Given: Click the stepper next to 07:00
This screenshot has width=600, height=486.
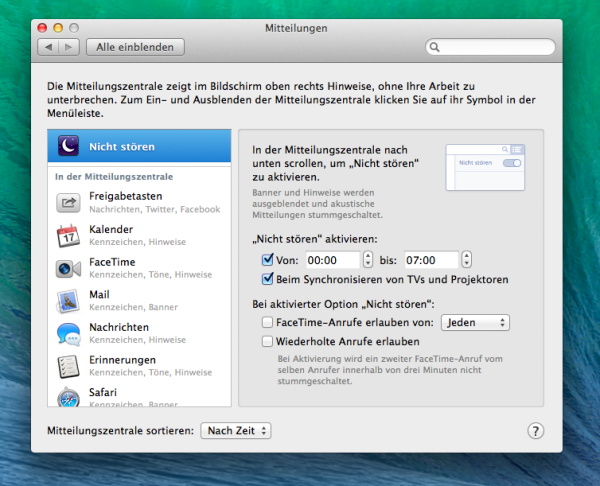Looking at the screenshot, I should click(x=466, y=259).
